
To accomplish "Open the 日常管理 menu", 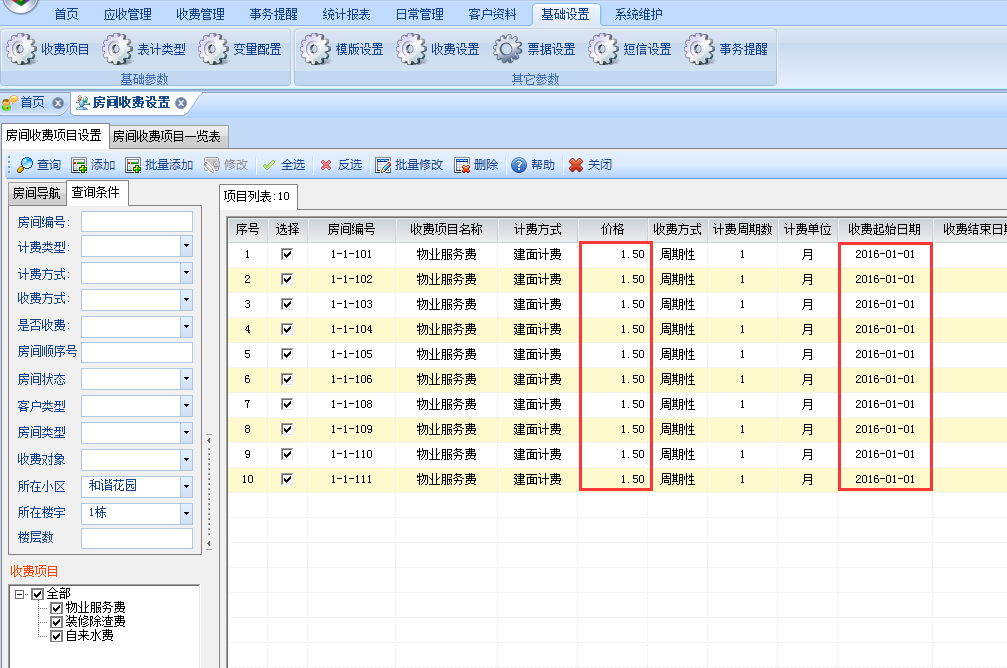I will 419,14.
